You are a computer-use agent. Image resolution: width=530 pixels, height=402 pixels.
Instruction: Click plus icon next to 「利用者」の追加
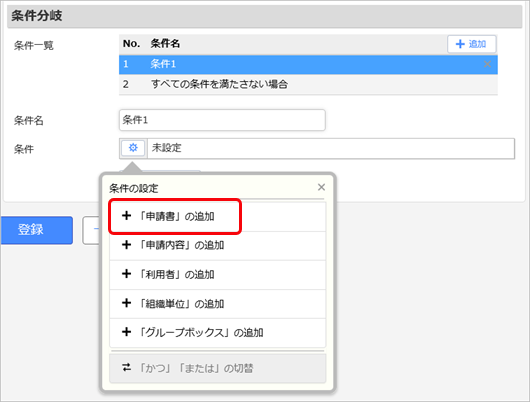pos(126,274)
